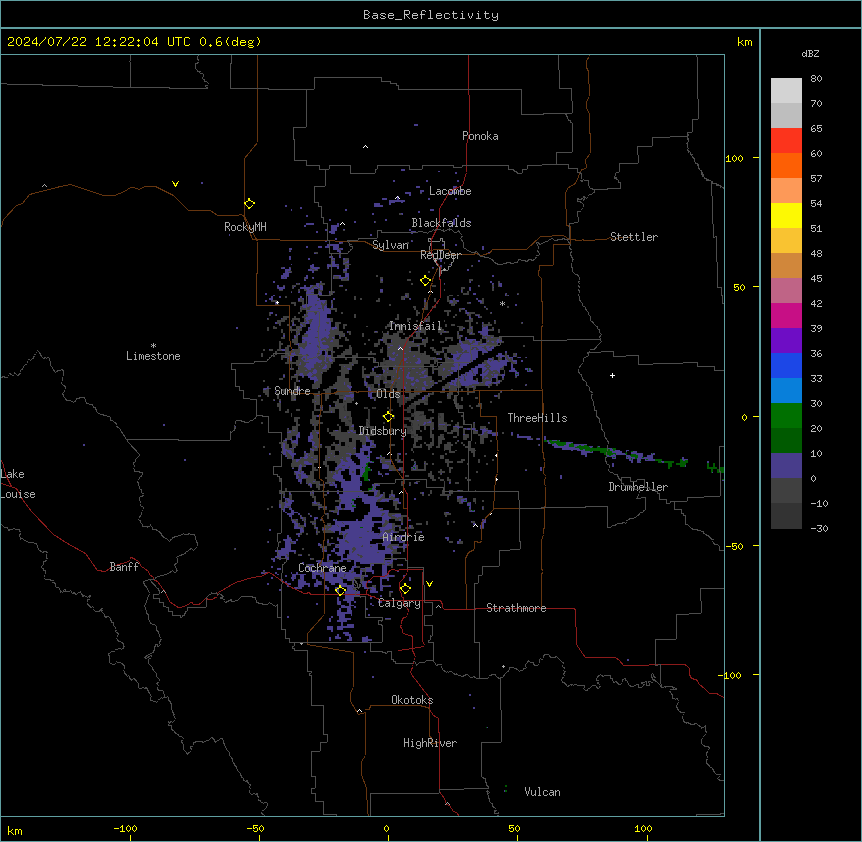Select the Vulcan label
Image resolution: width=862 pixels, height=842 pixels.
pos(542,792)
